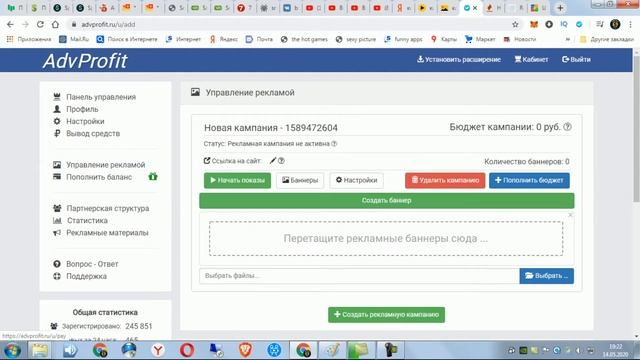Open Баннеры button in campaign
Viewport: 640px width, 360px height.
[x=300, y=180]
